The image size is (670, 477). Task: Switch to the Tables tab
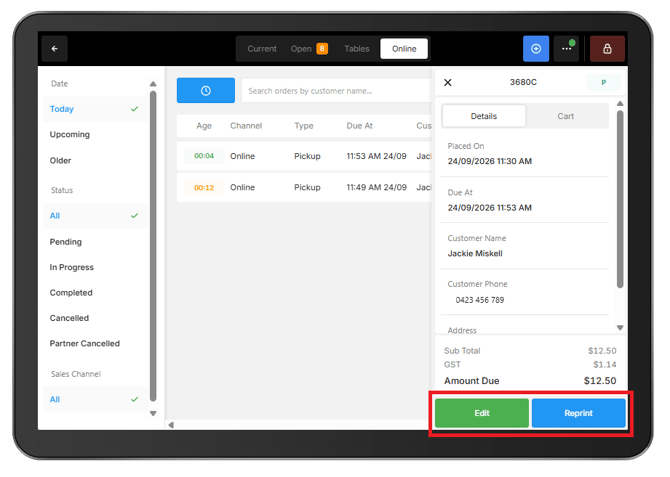coord(357,49)
